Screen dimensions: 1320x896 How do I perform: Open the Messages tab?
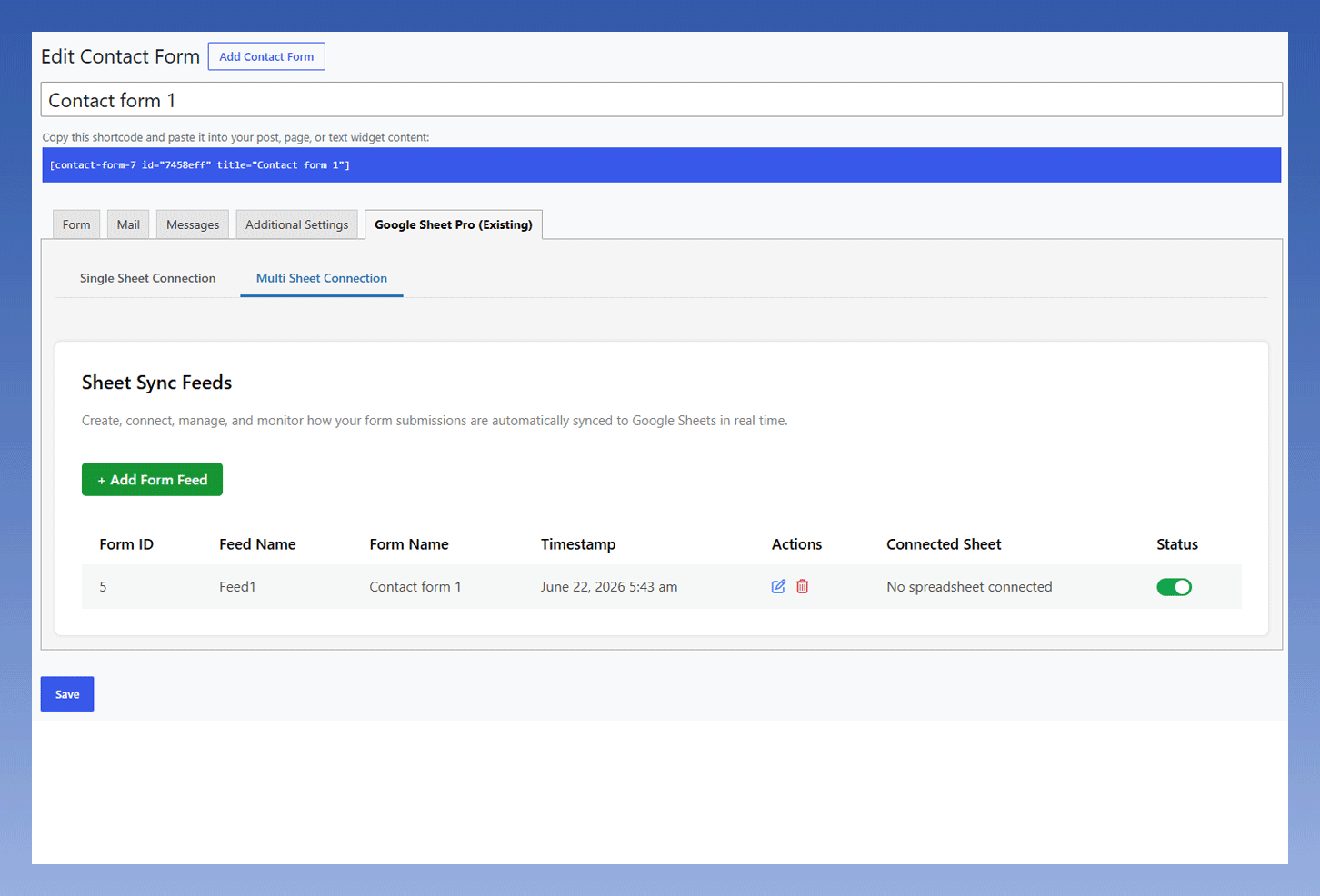click(x=193, y=224)
